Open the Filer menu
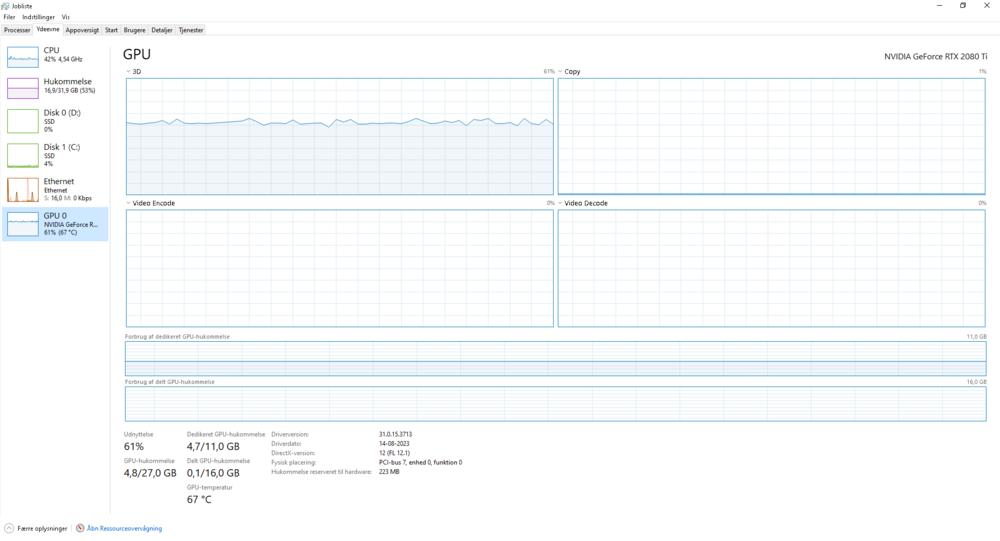The height and width of the screenshot is (541, 1000). 9,17
